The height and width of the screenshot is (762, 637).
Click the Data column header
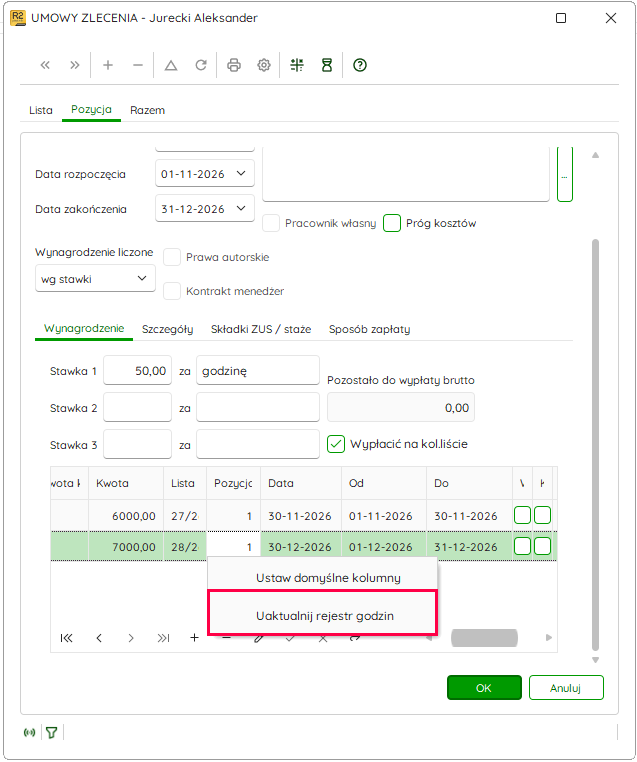click(x=301, y=483)
